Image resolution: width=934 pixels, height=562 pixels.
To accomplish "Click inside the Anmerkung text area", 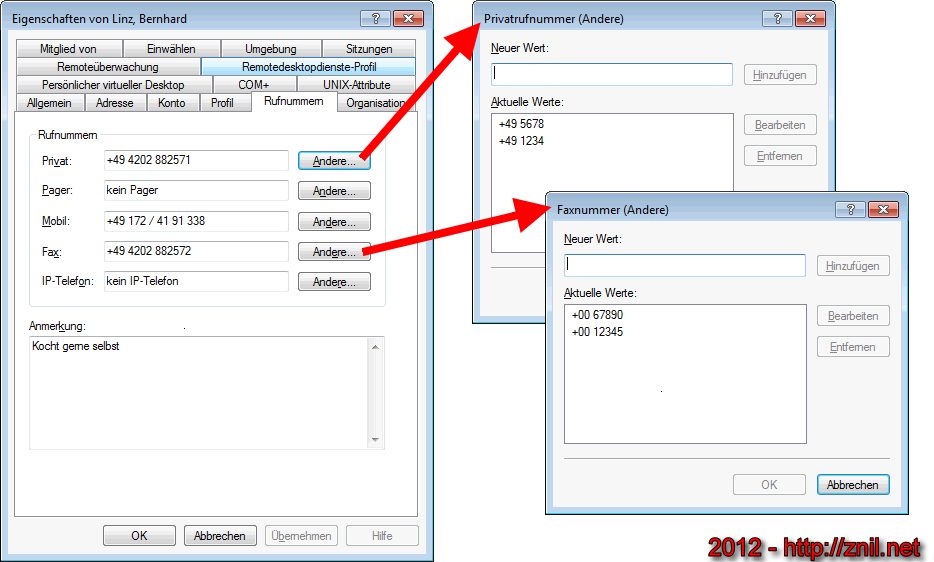I will [x=200, y=392].
